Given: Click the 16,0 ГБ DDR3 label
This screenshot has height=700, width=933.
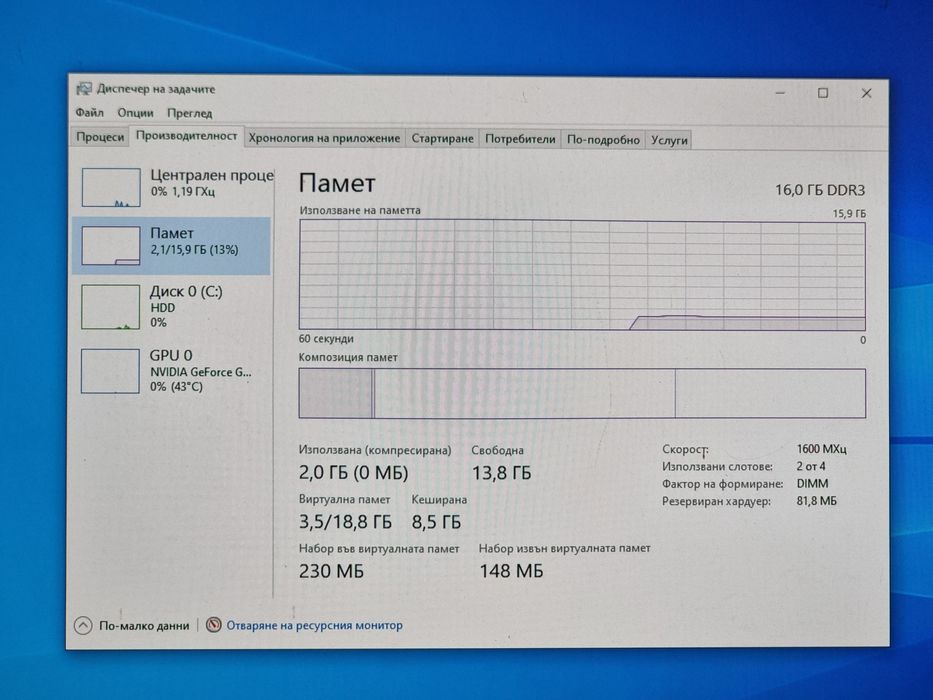Looking at the screenshot, I should (x=820, y=190).
